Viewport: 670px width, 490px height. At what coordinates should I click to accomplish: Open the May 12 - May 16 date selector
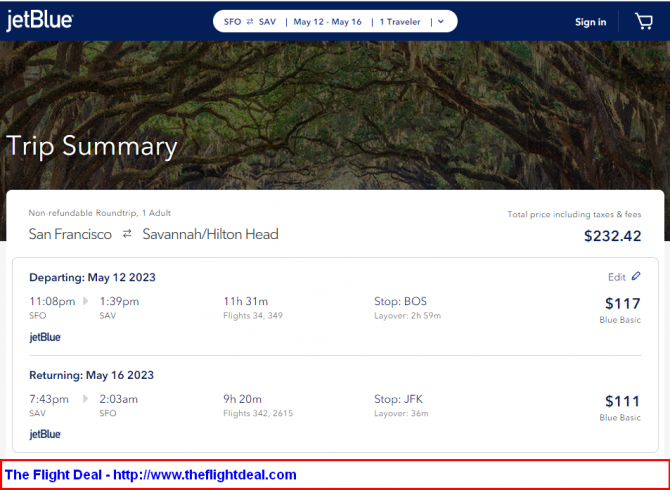coord(327,22)
